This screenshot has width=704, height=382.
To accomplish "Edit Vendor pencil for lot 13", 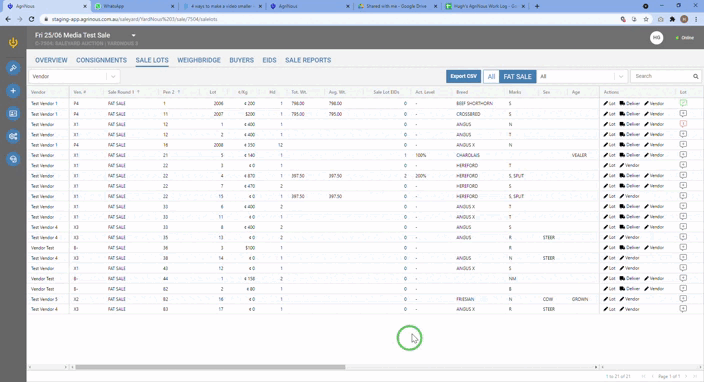I will click(629, 237).
